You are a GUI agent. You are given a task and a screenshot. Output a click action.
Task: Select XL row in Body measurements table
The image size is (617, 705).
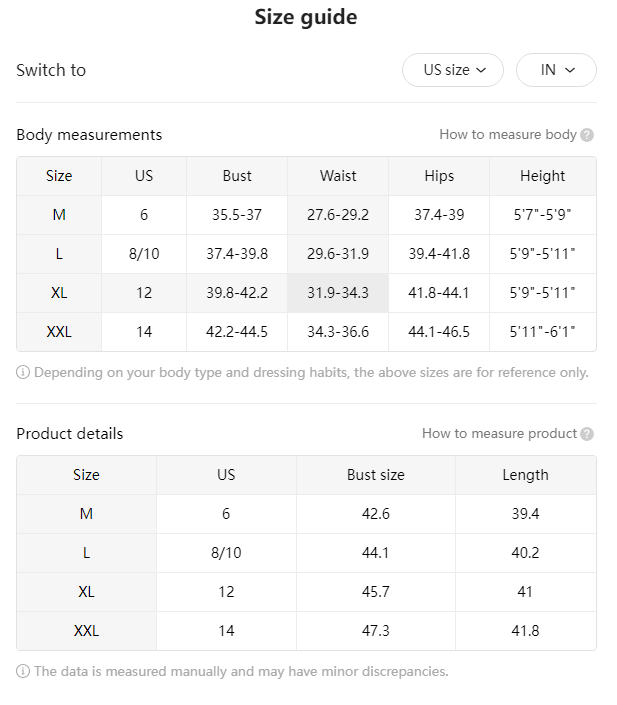[306, 293]
